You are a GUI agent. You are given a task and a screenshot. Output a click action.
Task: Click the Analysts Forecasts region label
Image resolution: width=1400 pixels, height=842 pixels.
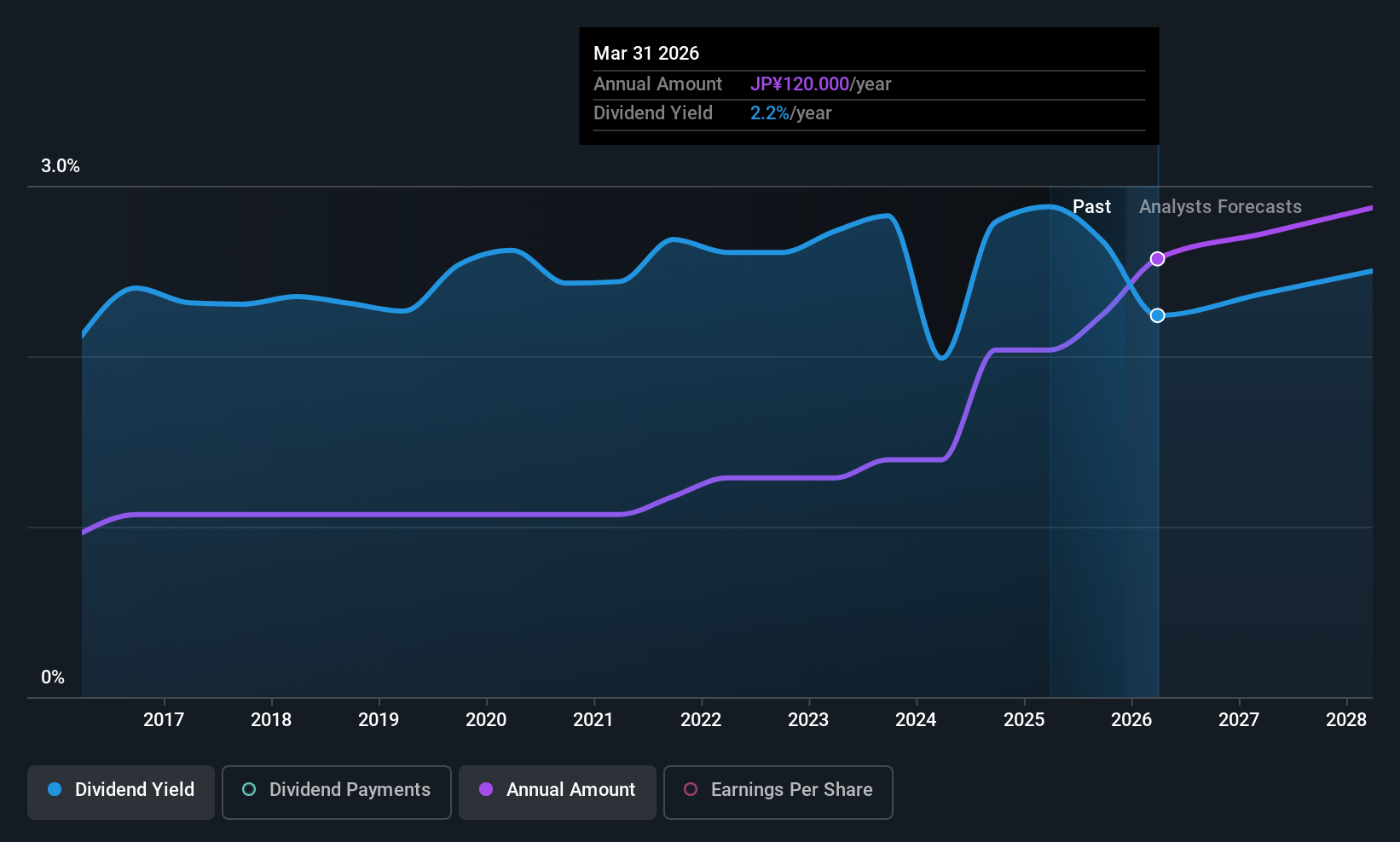tap(1220, 207)
